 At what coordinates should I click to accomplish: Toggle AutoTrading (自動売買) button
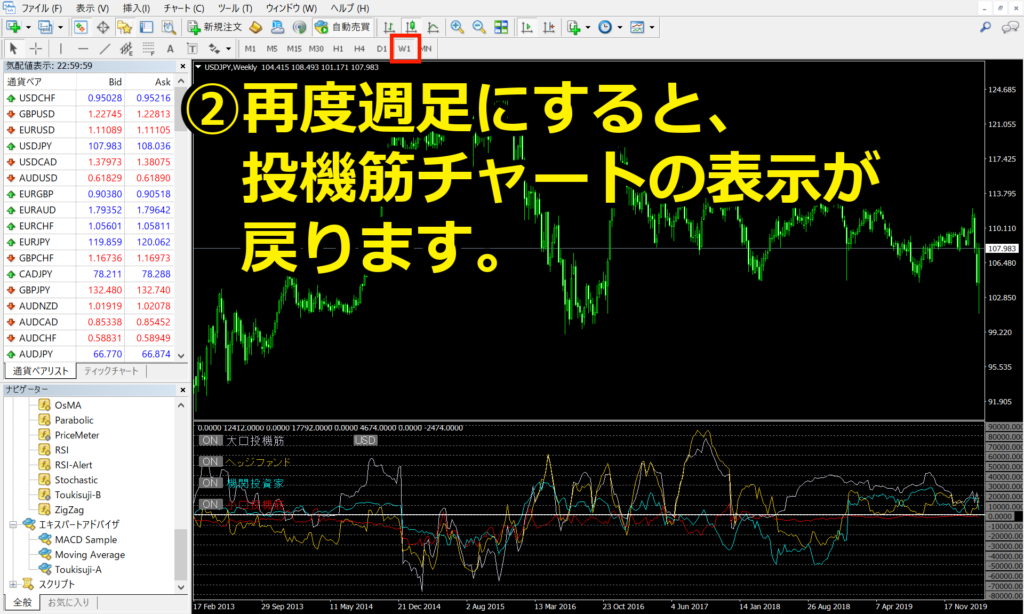click(343, 27)
